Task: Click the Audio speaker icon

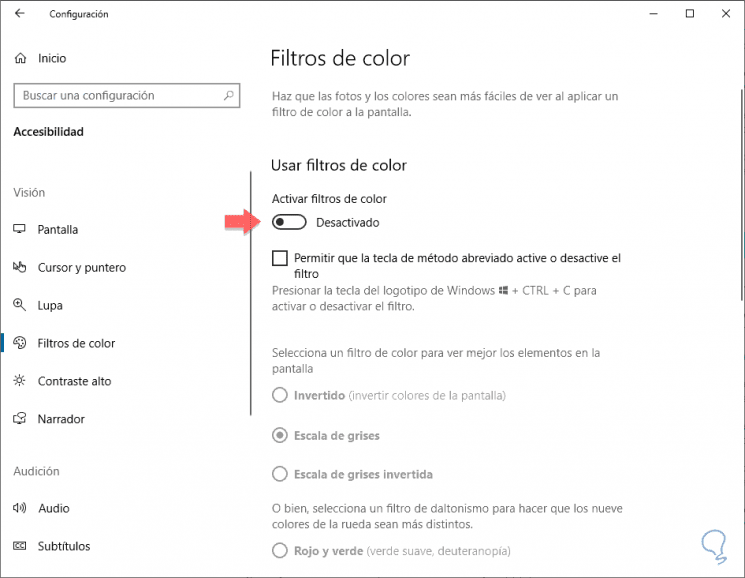Action: [20, 509]
